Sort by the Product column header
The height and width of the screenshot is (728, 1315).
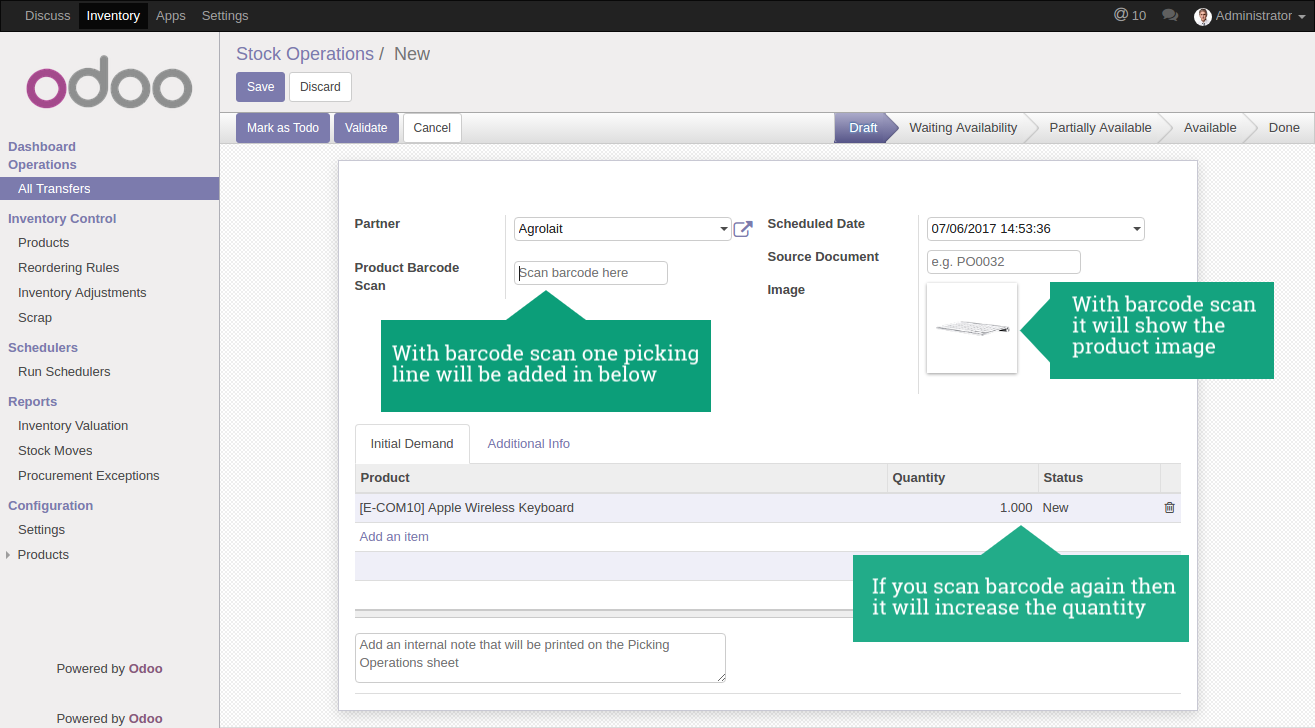coord(621,478)
